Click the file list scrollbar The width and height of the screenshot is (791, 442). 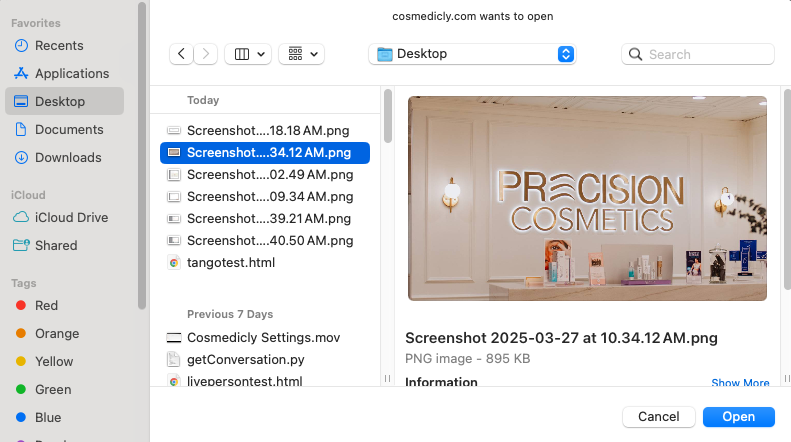[387, 116]
